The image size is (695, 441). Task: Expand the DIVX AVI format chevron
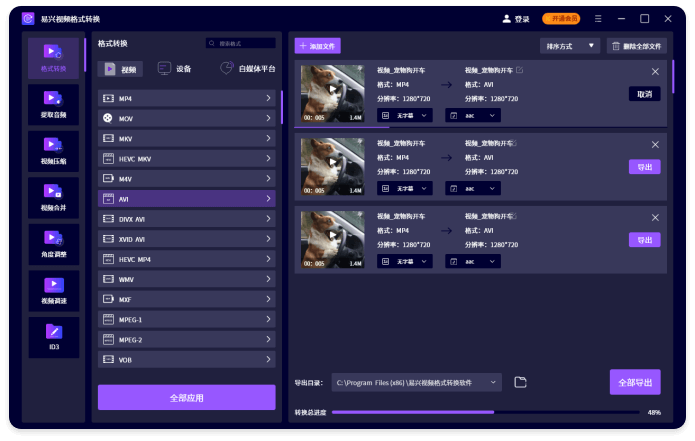tap(268, 219)
